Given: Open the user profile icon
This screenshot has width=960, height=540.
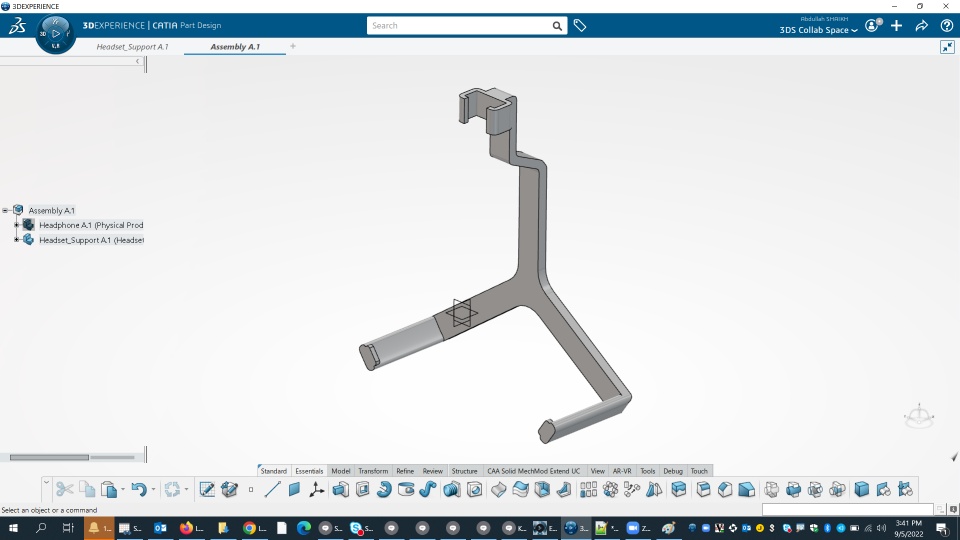Looking at the screenshot, I should pyautogui.click(x=872, y=26).
